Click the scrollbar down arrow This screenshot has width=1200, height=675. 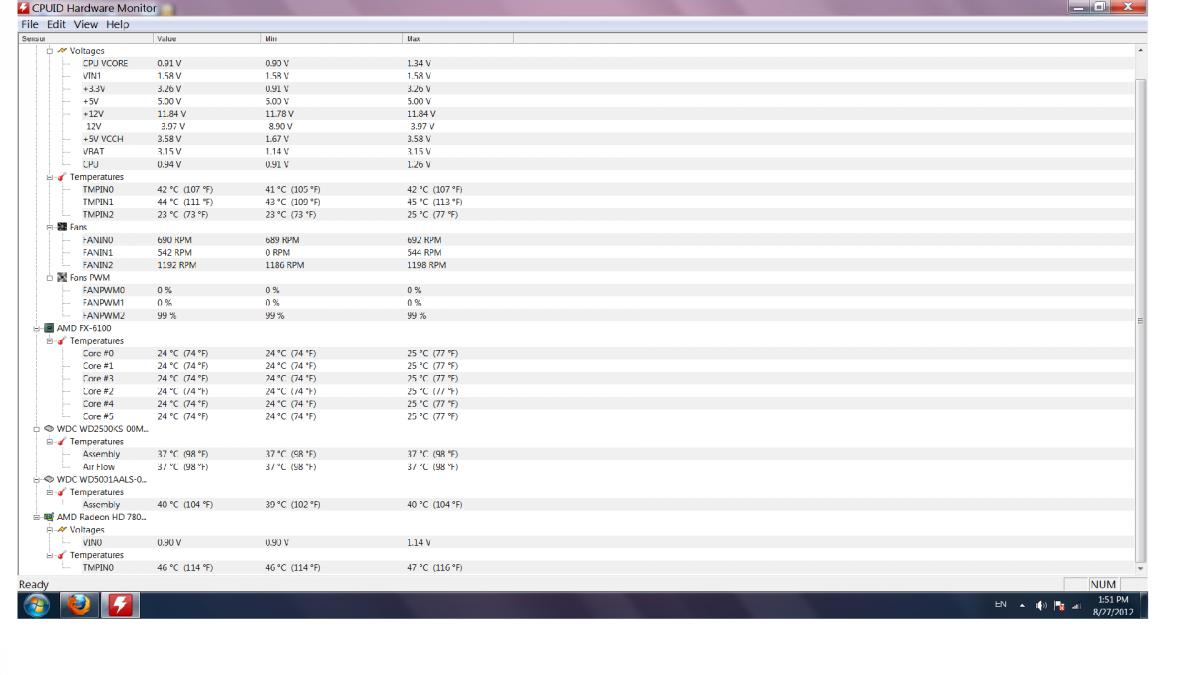tap(1141, 568)
